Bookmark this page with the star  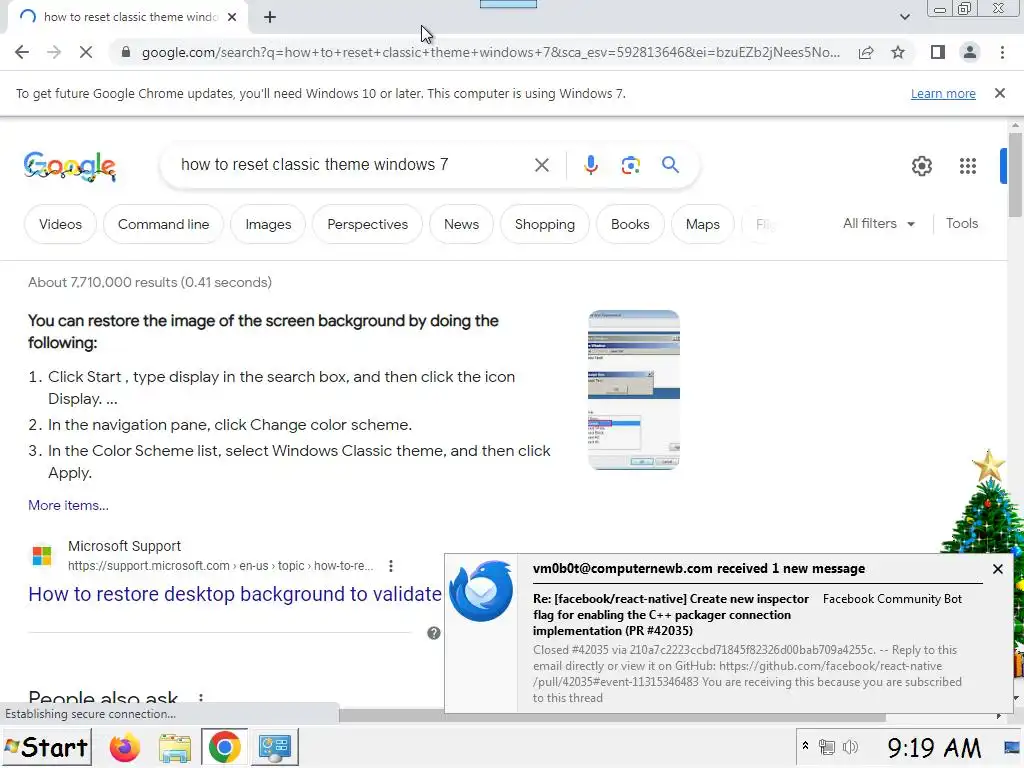[898, 52]
